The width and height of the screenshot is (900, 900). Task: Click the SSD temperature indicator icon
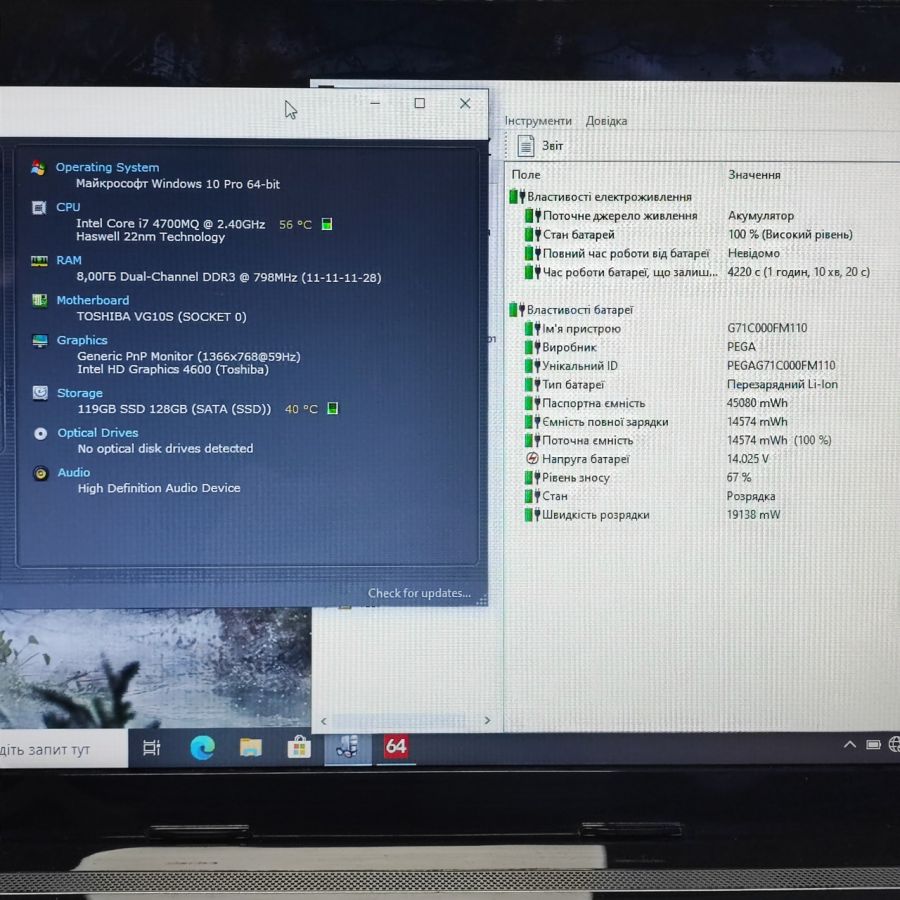(x=332, y=408)
